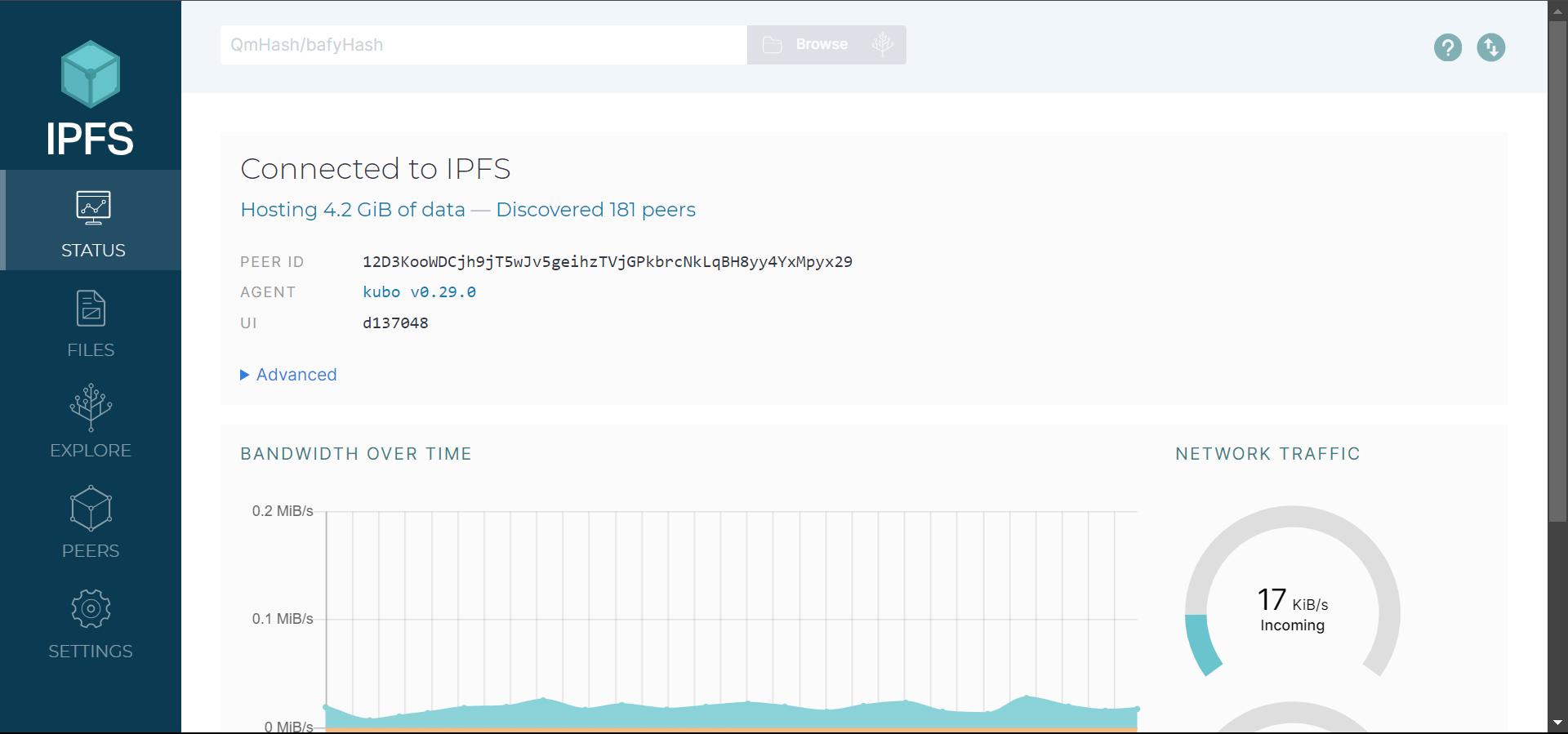Click the bandwidth over time chart

731,621
